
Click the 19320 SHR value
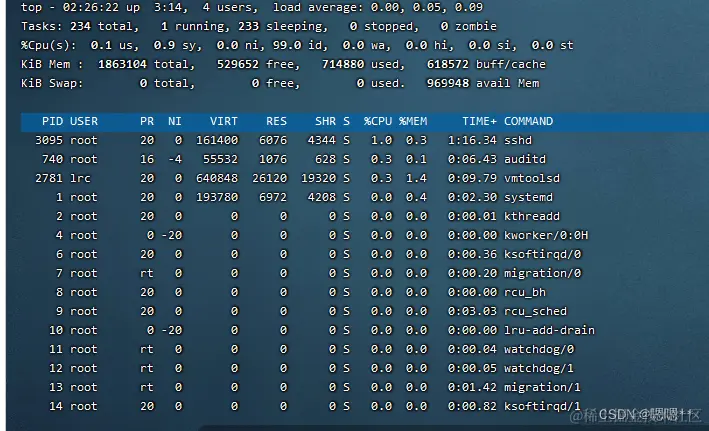pos(319,178)
